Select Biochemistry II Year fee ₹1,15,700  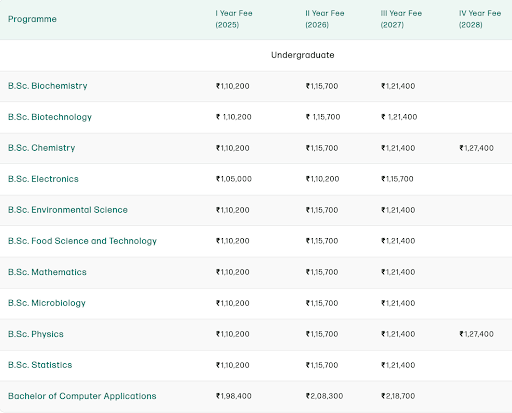322,86
